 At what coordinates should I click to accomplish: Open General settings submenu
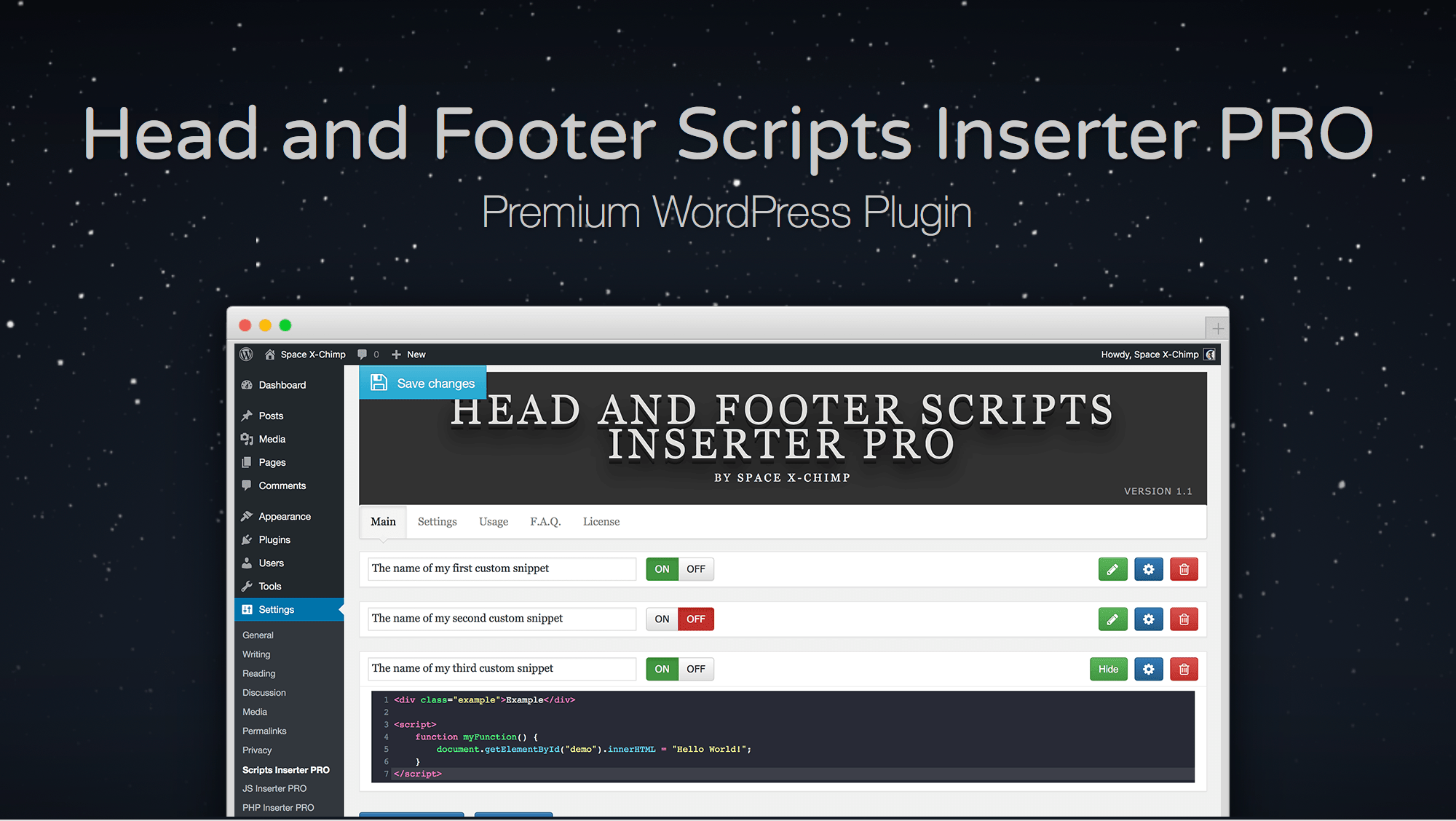(258, 635)
